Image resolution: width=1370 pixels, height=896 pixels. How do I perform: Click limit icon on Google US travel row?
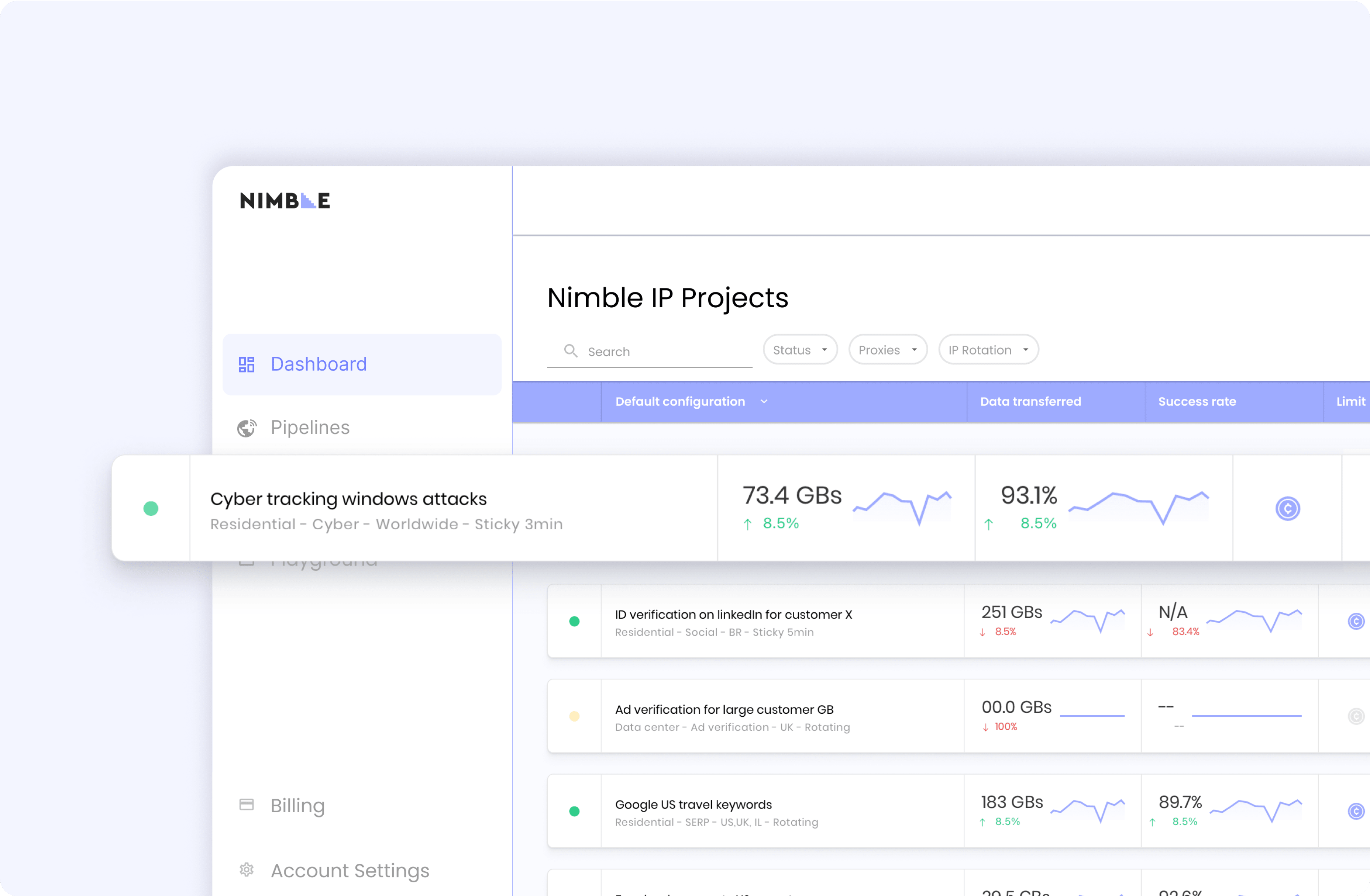(1356, 811)
